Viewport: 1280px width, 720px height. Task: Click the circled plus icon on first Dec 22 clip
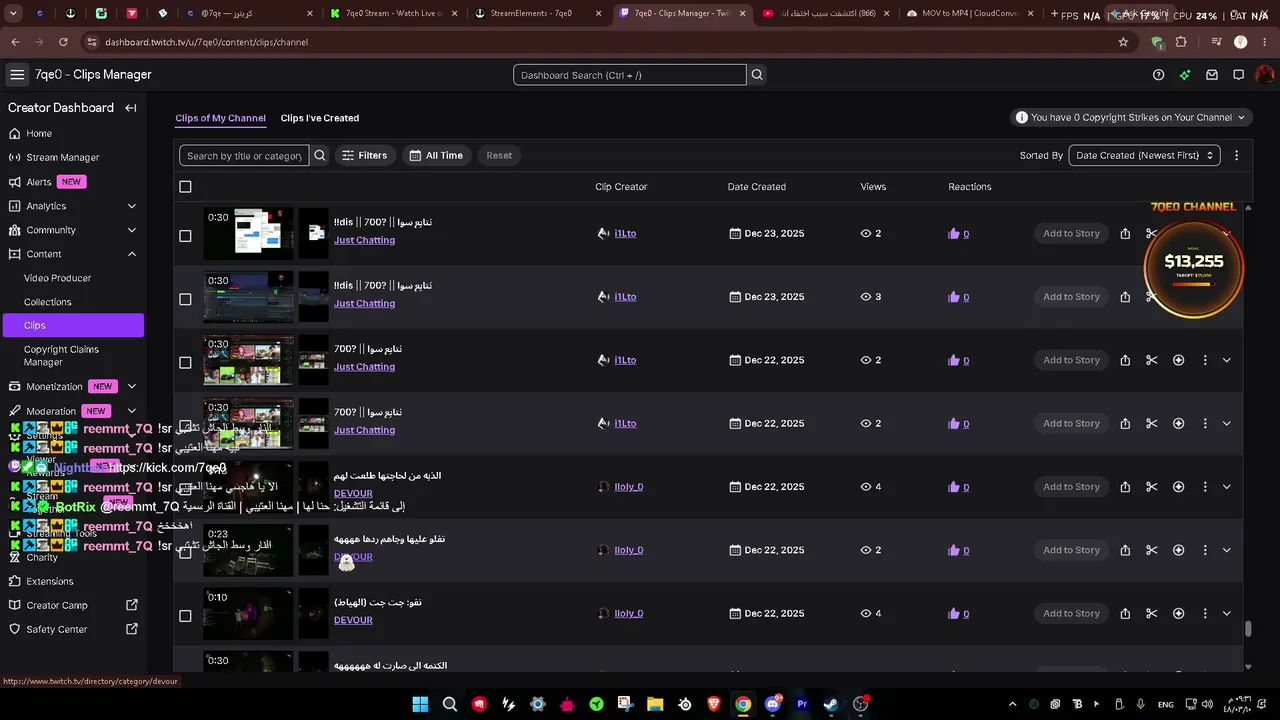click(1178, 360)
